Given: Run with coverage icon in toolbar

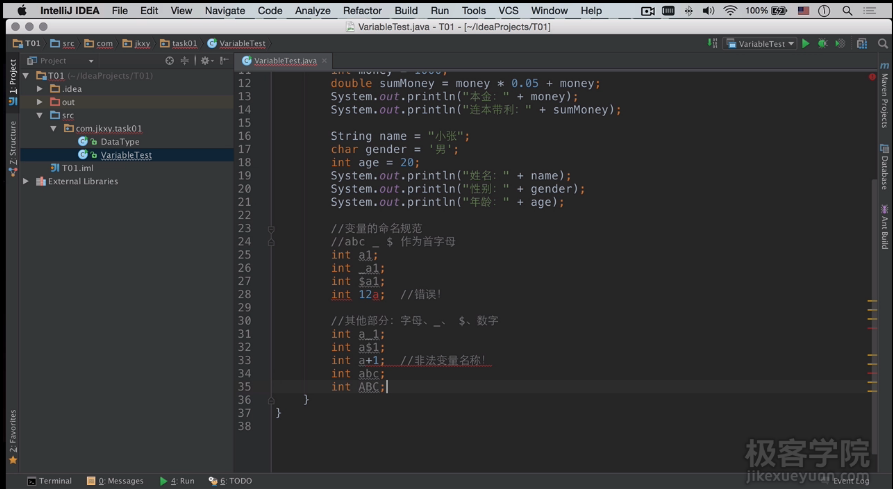Looking at the screenshot, I should coord(838,44).
